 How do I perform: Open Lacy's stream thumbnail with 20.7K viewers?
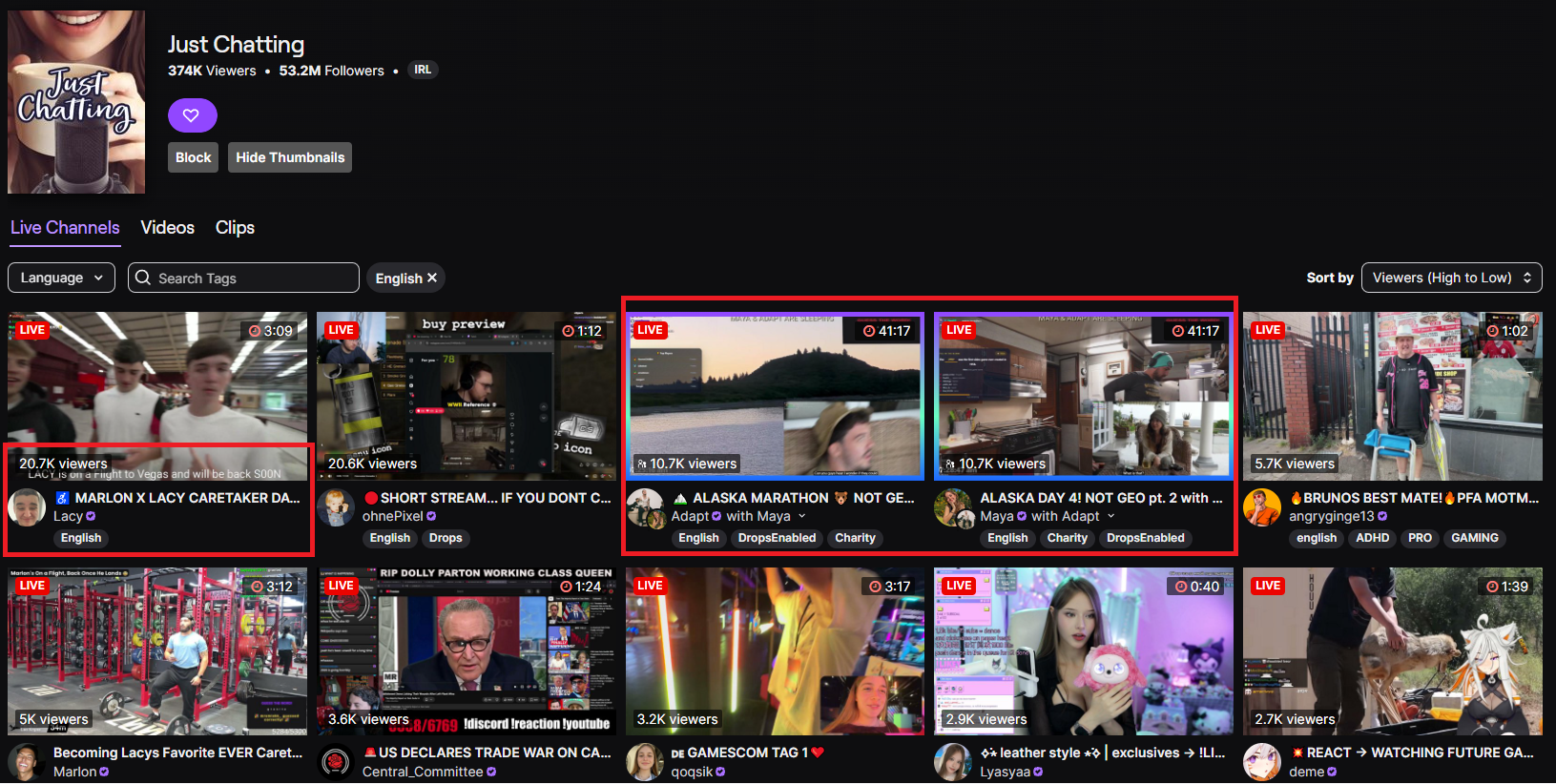click(157, 396)
